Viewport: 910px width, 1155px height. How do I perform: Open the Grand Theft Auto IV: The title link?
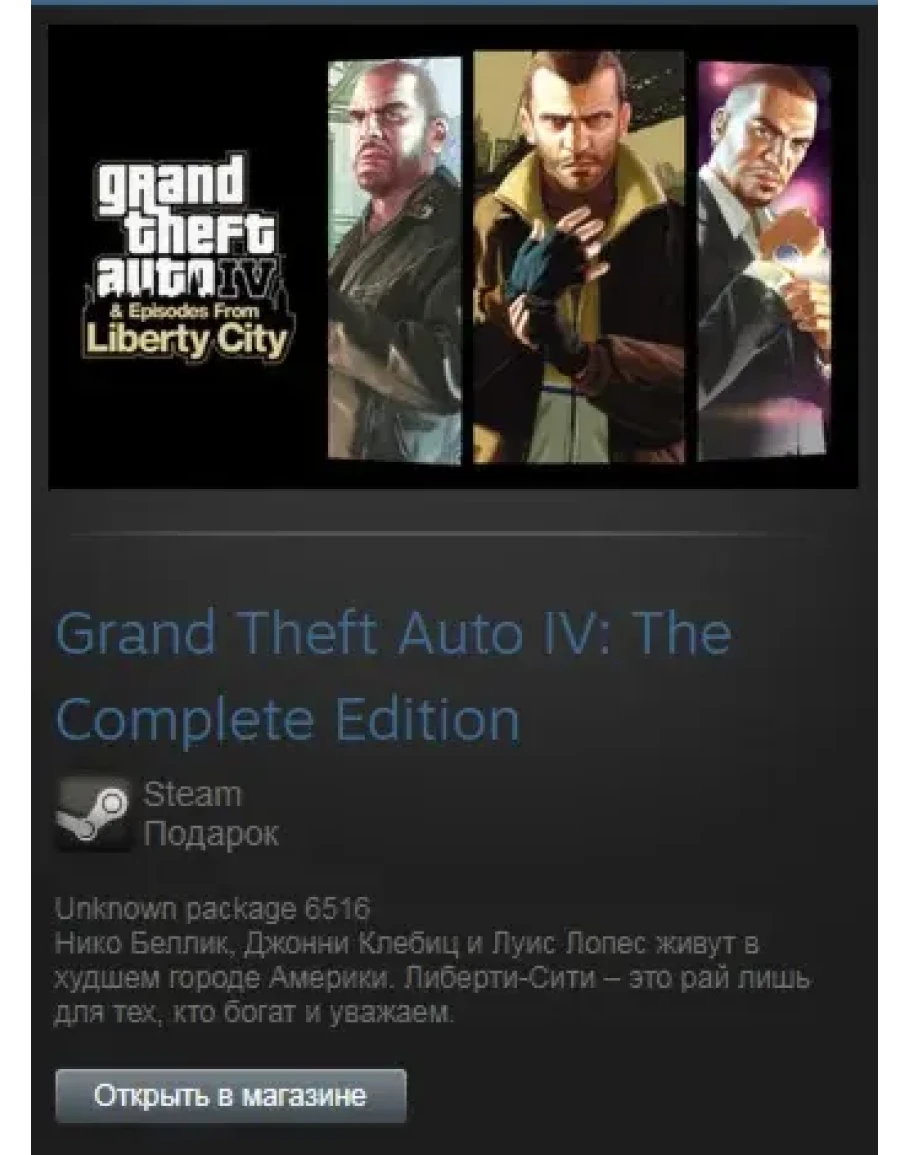(393, 633)
